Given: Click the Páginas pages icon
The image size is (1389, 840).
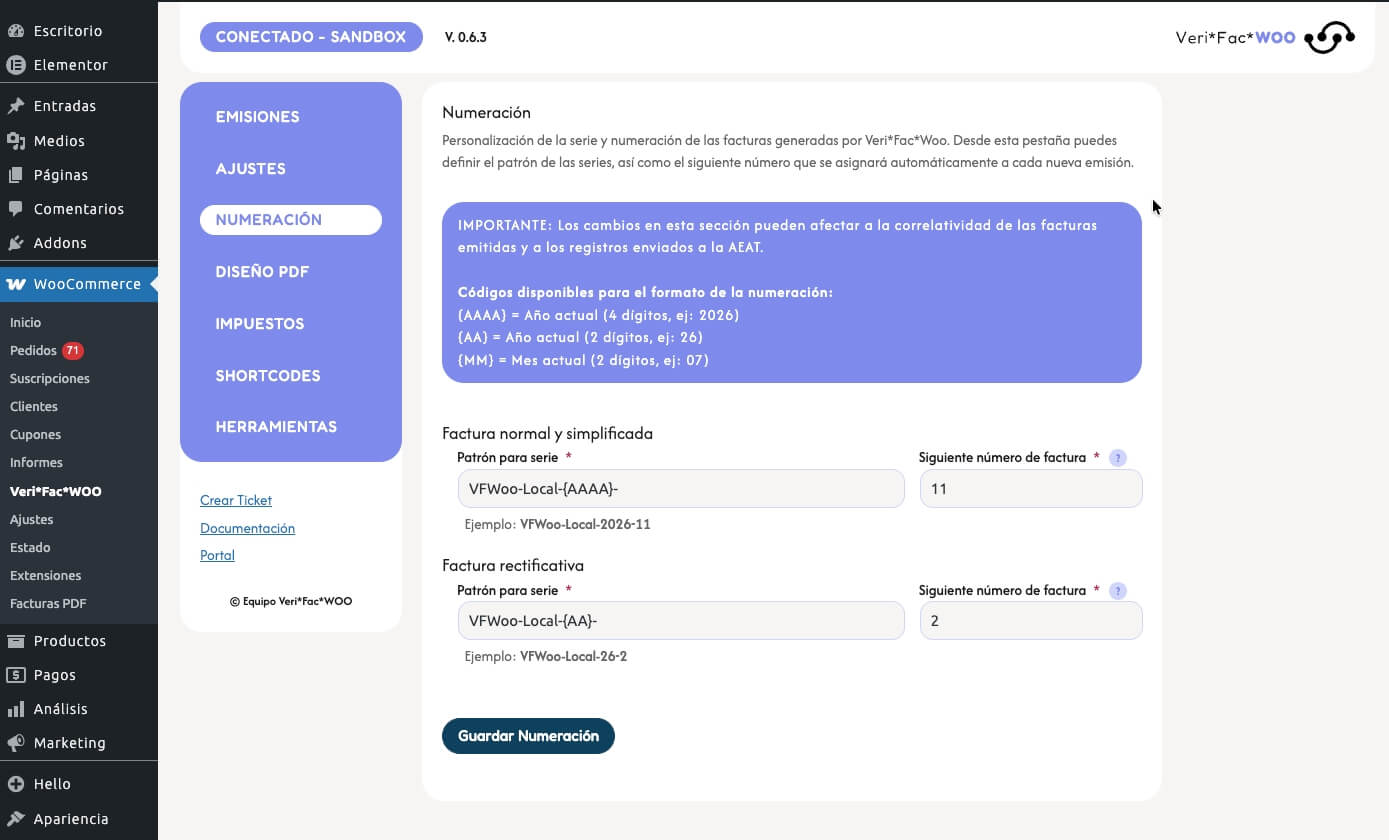Looking at the screenshot, I should click(16, 175).
